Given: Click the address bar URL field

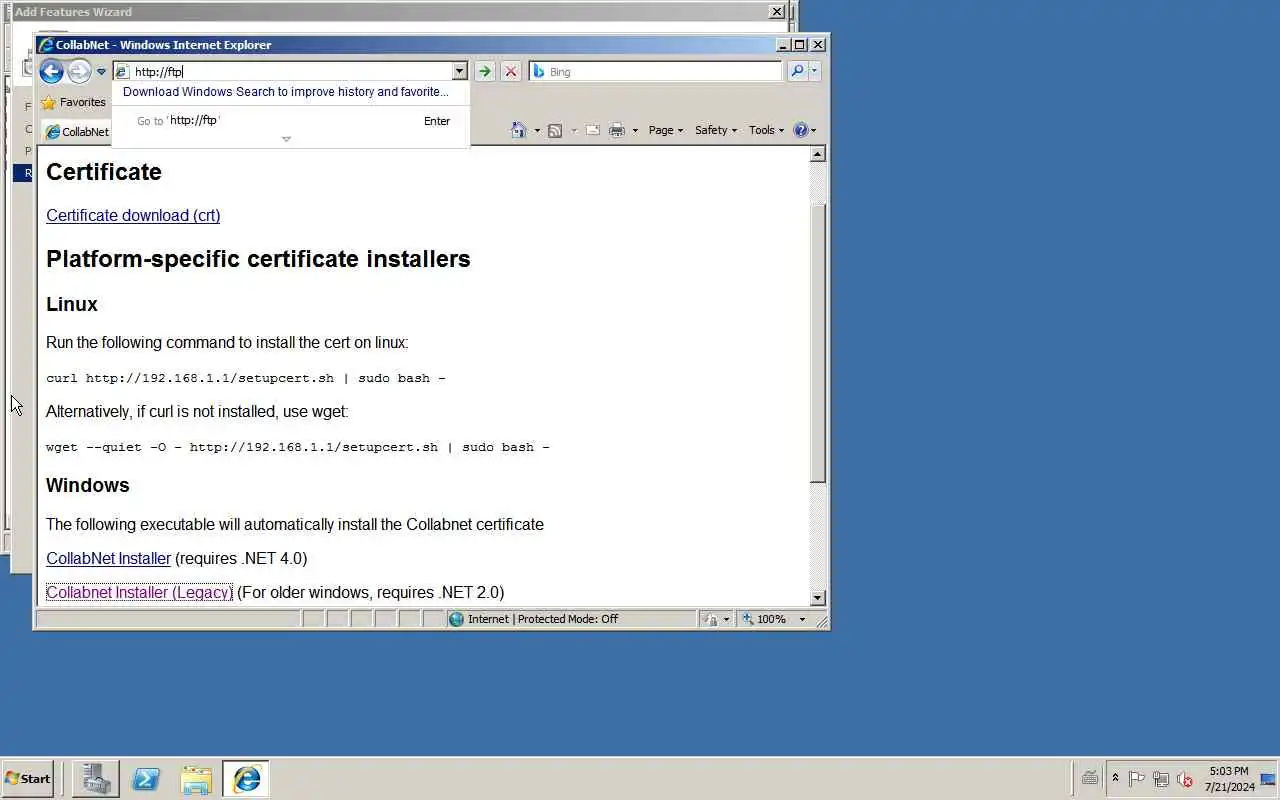Looking at the screenshot, I should [292, 71].
